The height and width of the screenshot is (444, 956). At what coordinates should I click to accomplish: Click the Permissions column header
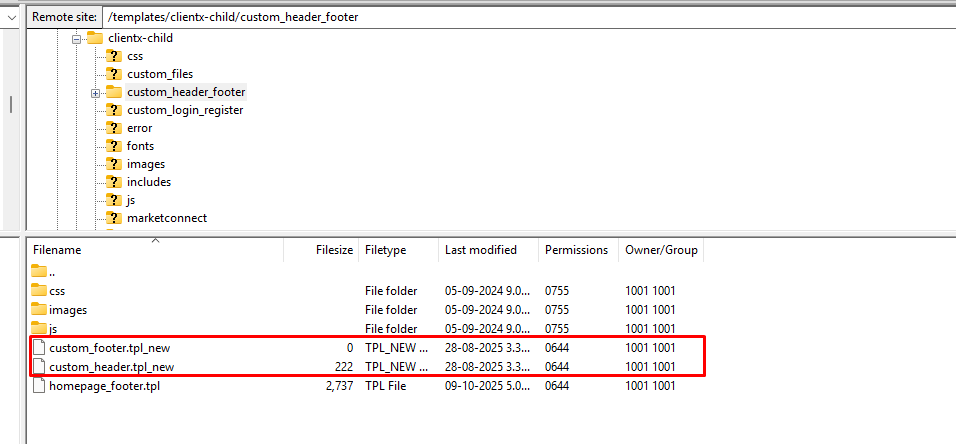coord(576,250)
